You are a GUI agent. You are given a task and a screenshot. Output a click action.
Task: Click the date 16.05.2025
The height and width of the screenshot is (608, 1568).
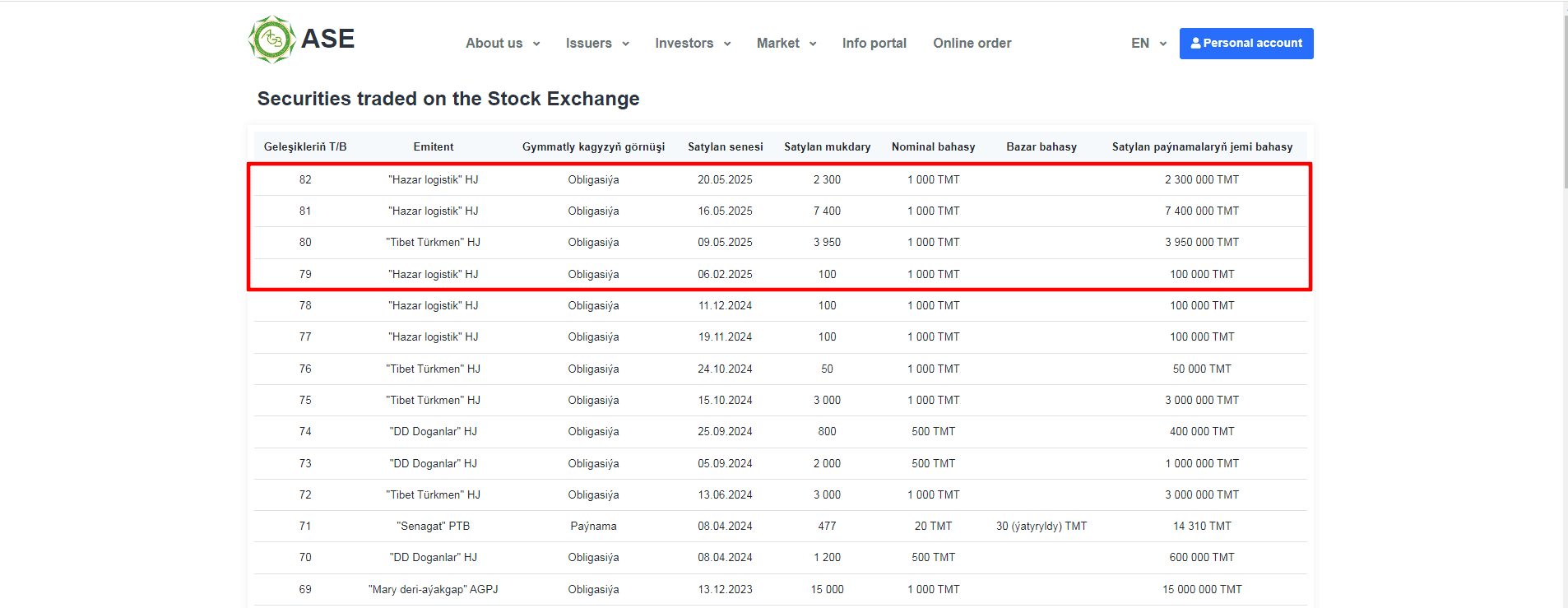pyautogui.click(x=725, y=211)
